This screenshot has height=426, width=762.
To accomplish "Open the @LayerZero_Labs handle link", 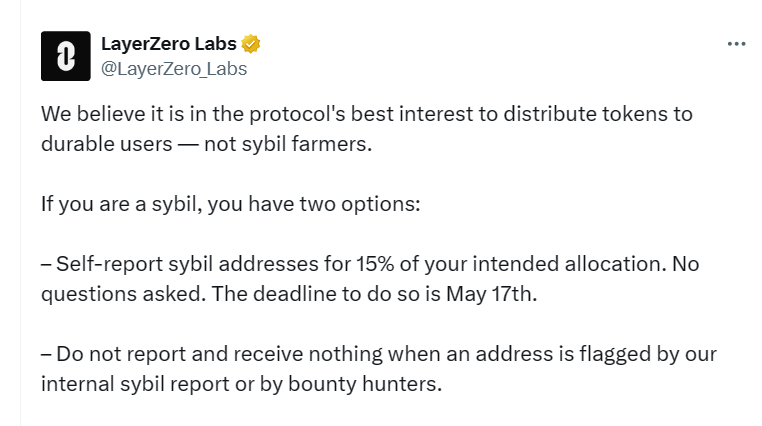I will (x=174, y=69).
